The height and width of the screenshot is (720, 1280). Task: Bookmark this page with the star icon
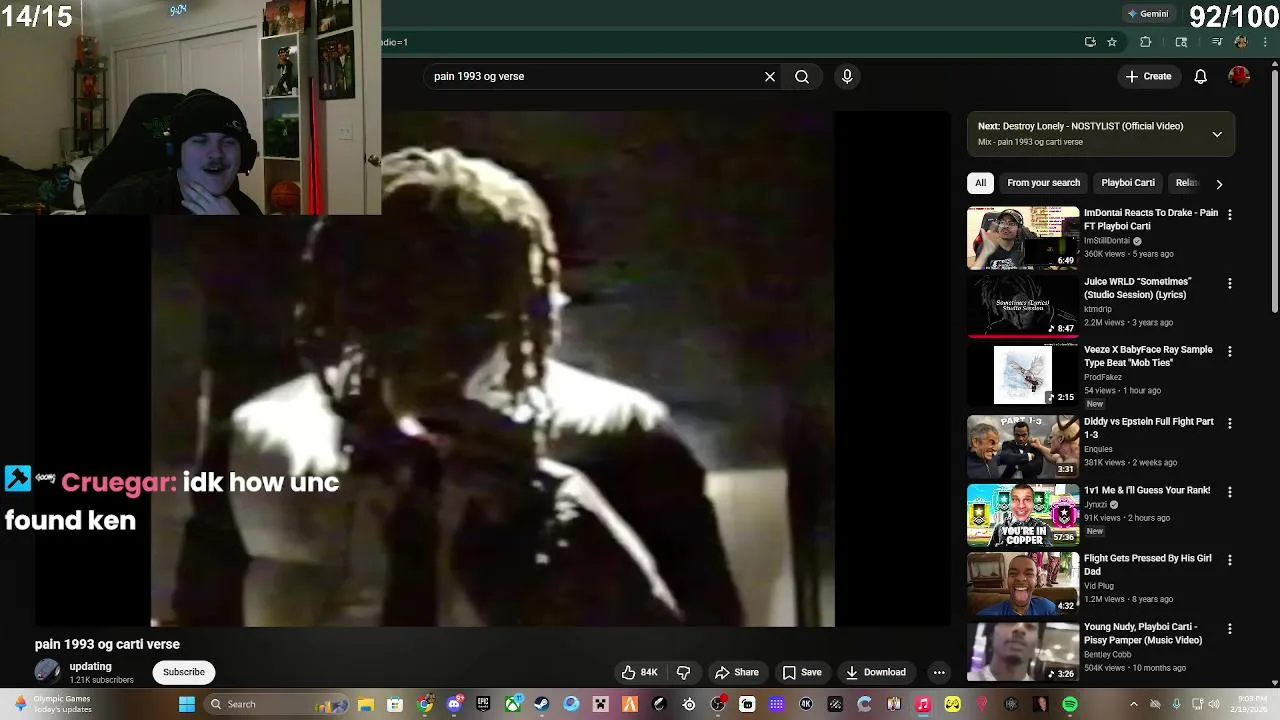coord(1112,42)
